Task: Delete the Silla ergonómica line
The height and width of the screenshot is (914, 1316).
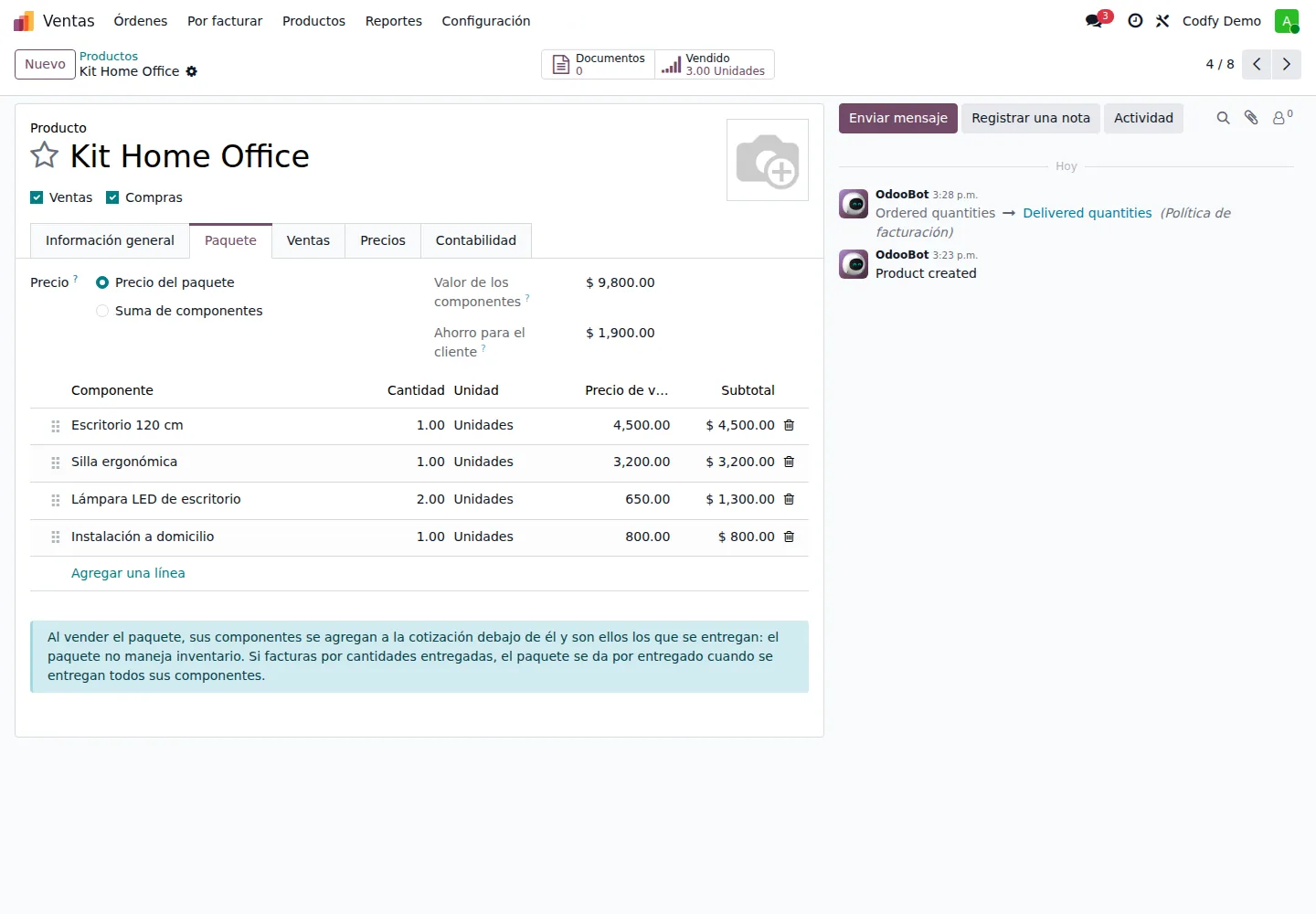Action: pyautogui.click(x=789, y=462)
